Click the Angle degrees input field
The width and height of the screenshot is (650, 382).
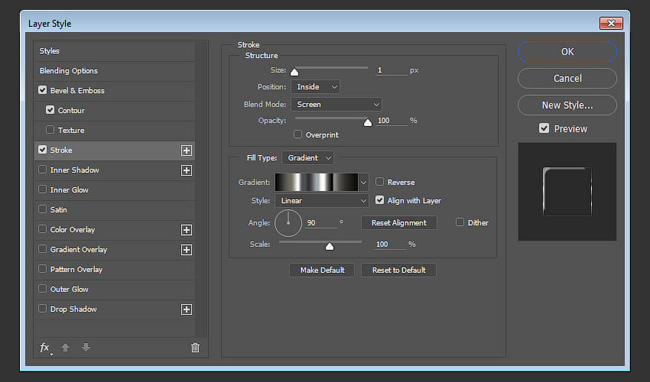[x=322, y=223]
